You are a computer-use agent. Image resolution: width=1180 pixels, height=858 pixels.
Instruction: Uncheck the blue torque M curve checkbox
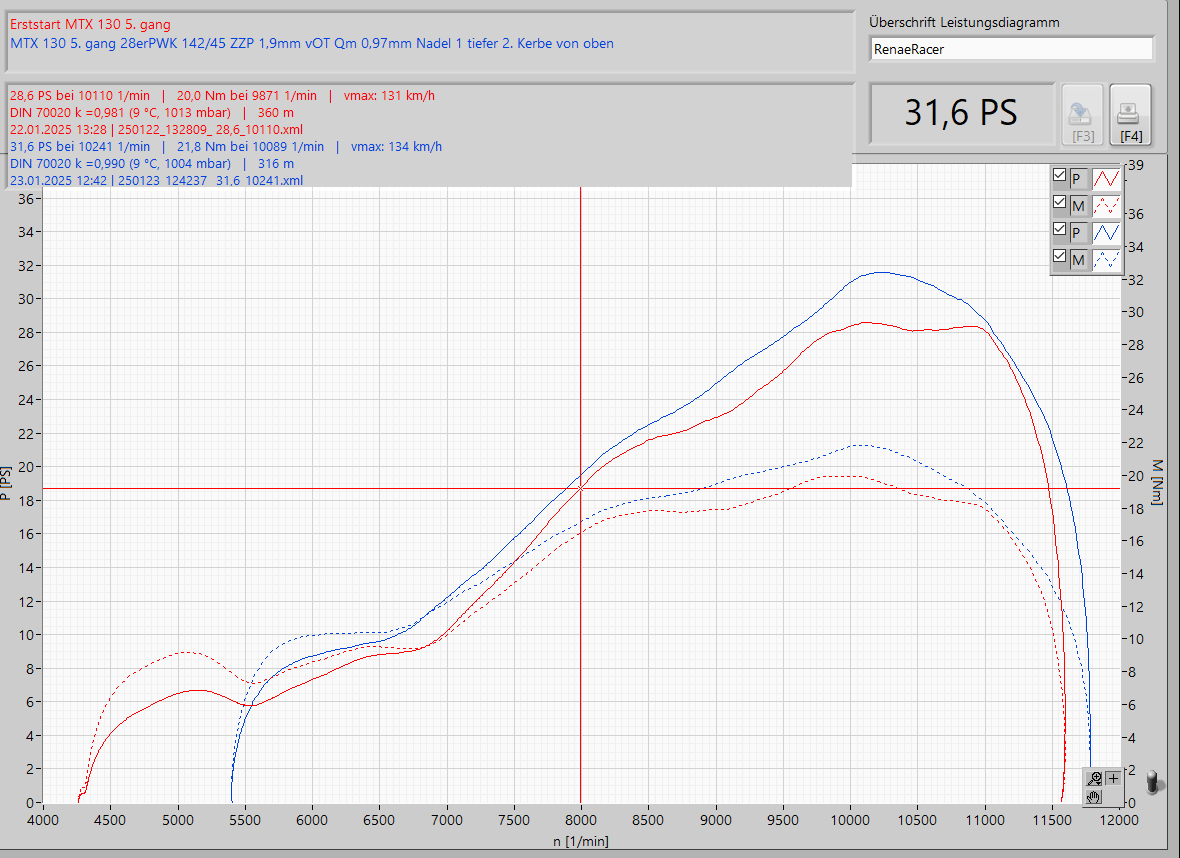pyautogui.click(x=1060, y=257)
